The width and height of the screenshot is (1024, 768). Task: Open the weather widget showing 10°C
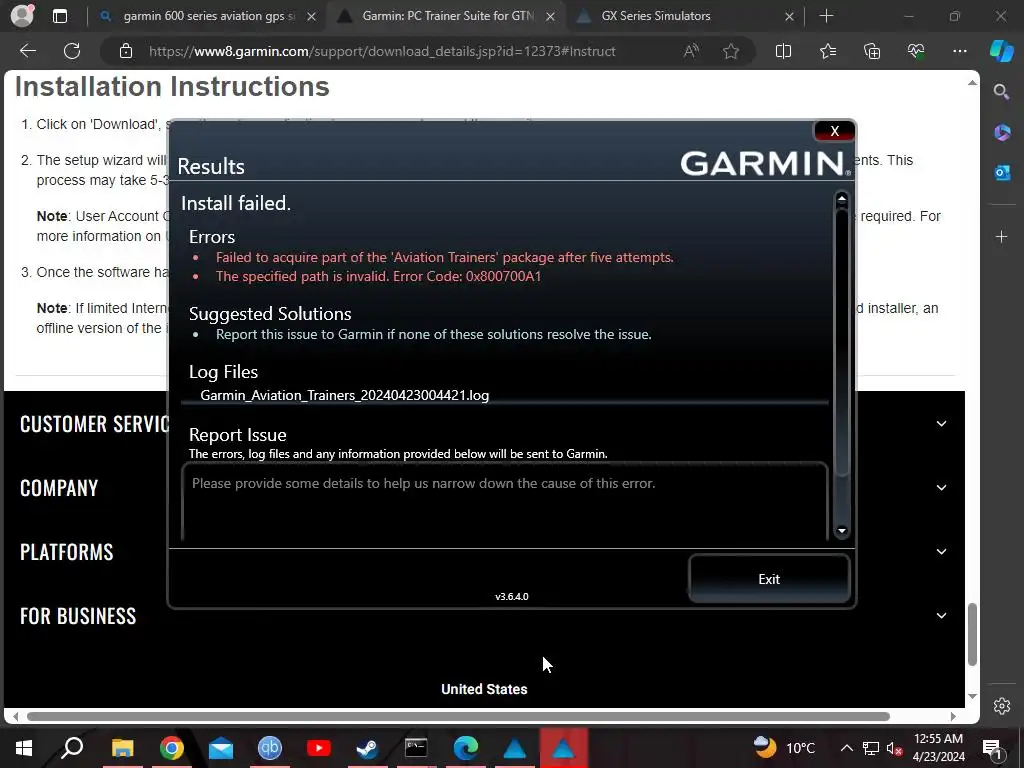point(784,748)
